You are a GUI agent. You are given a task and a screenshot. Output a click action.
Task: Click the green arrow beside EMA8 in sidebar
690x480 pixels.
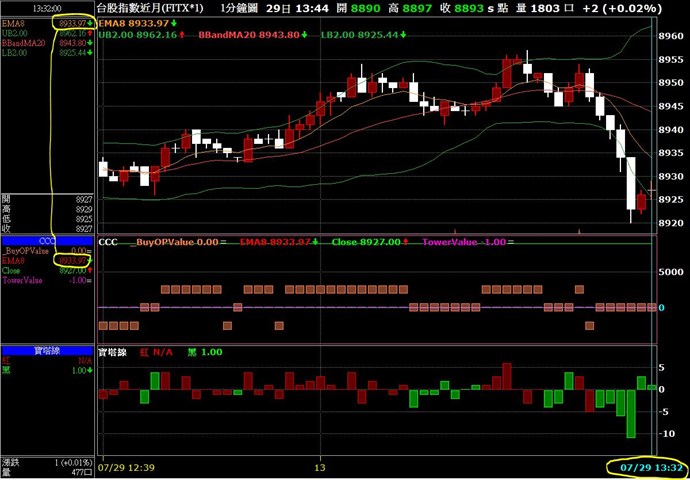point(88,22)
